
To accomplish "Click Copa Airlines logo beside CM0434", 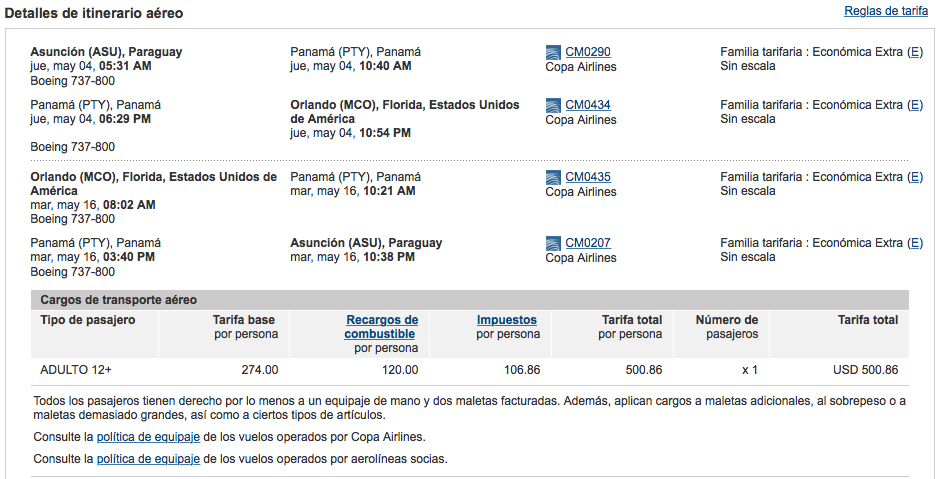I will tap(553, 105).
